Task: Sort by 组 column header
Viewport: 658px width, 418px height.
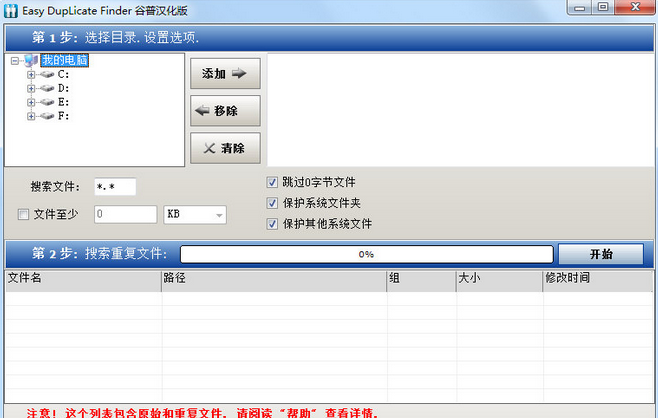Action: coord(421,281)
